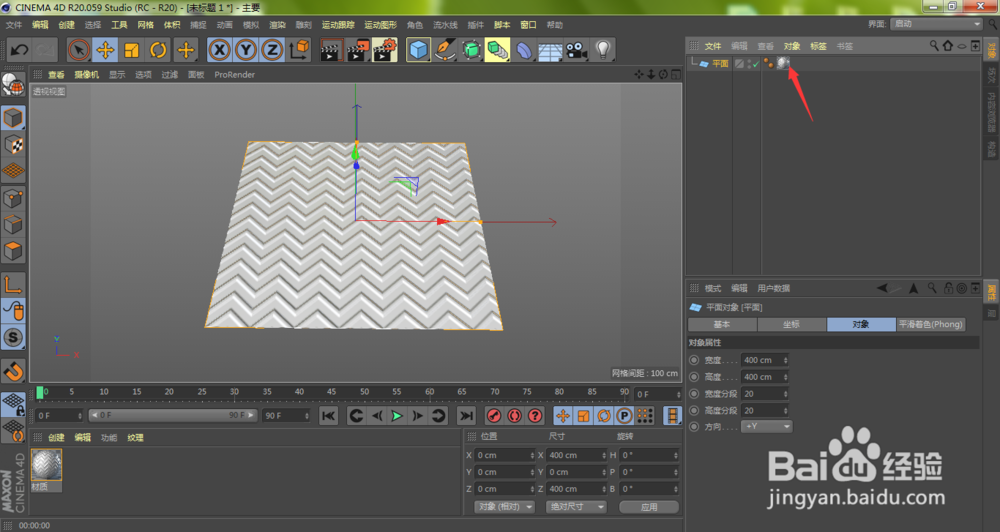Viewport: 1000px width, 532px height.
Task: Activate the Move tool in top toolbar
Action: coord(105,50)
